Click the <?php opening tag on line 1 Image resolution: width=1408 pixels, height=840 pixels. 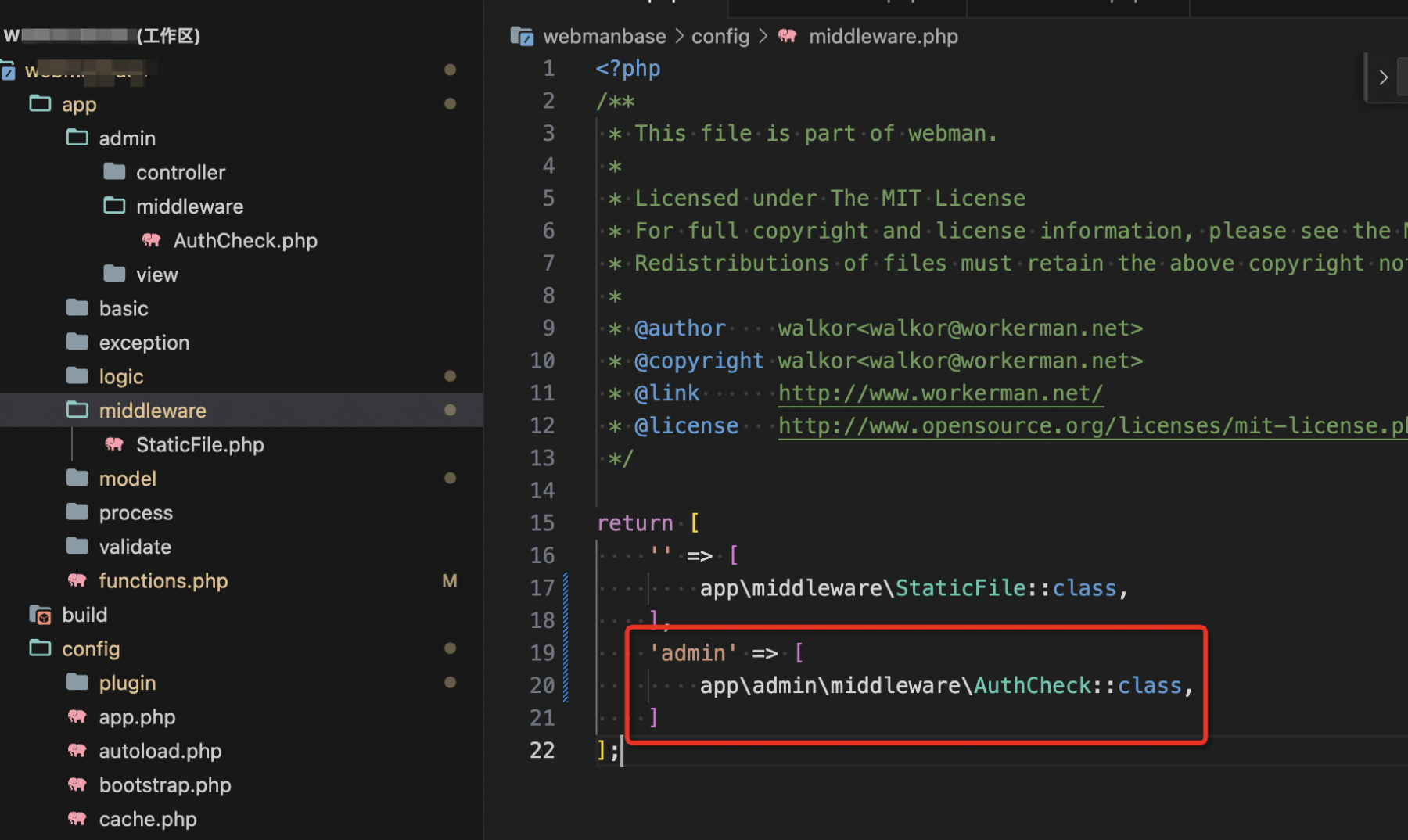pos(628,69)
